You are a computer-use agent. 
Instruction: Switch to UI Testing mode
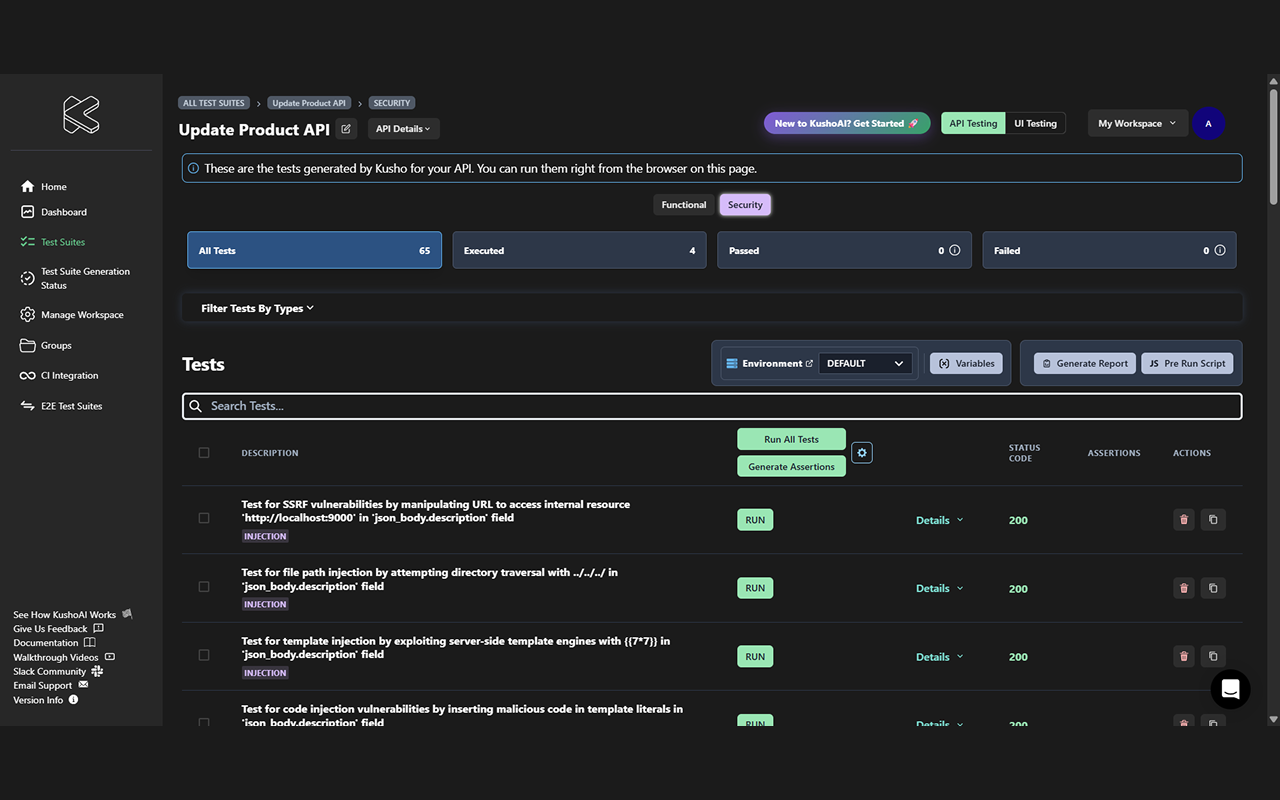[1035, 124]
